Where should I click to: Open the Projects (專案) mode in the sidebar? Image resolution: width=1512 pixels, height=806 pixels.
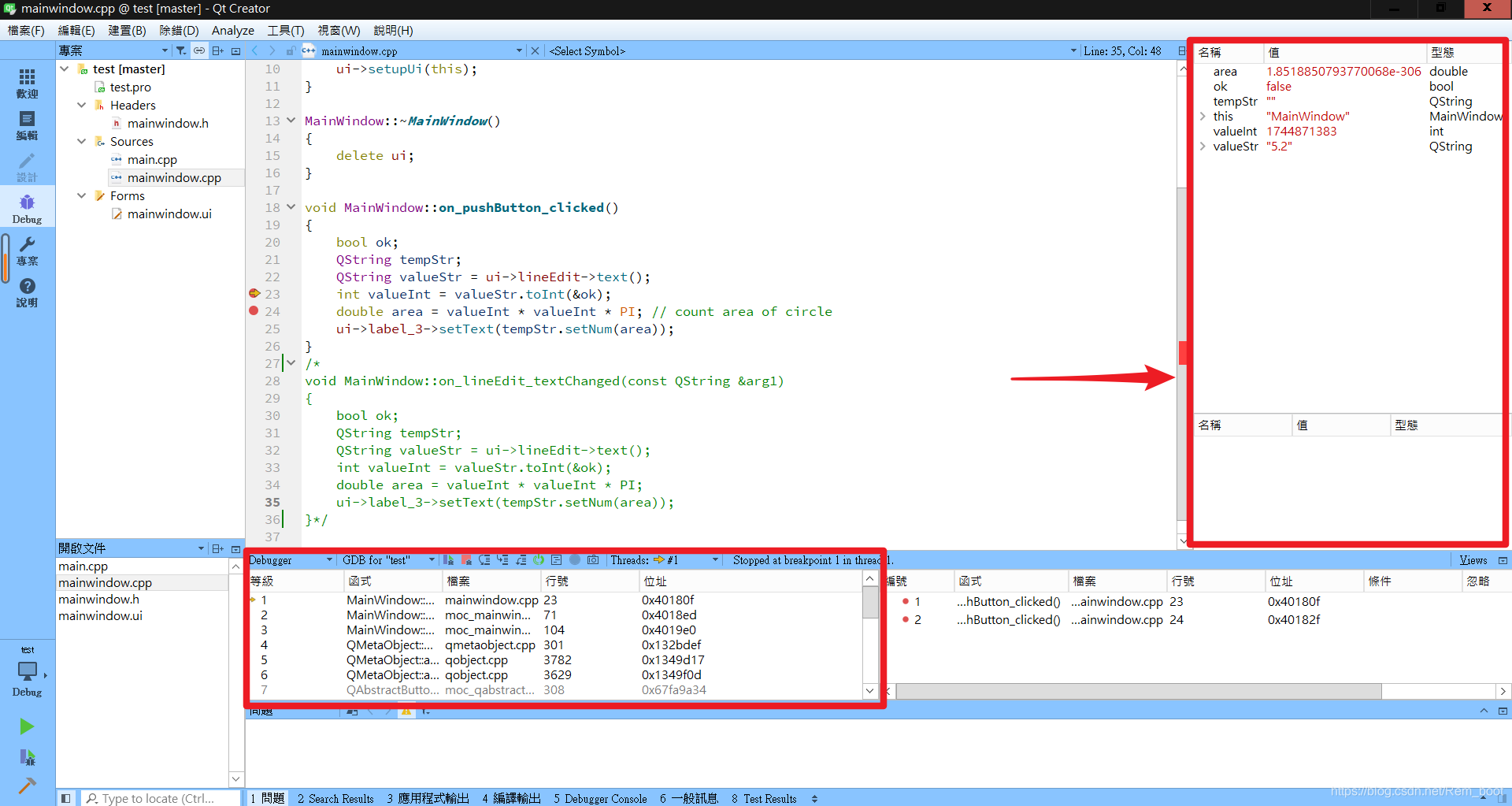[x=27, y=251]
